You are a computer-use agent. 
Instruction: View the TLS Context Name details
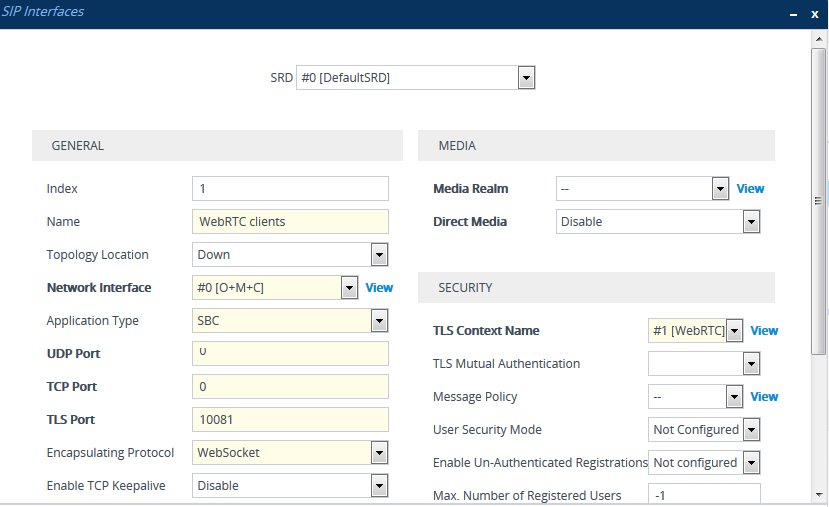point(764,331)
